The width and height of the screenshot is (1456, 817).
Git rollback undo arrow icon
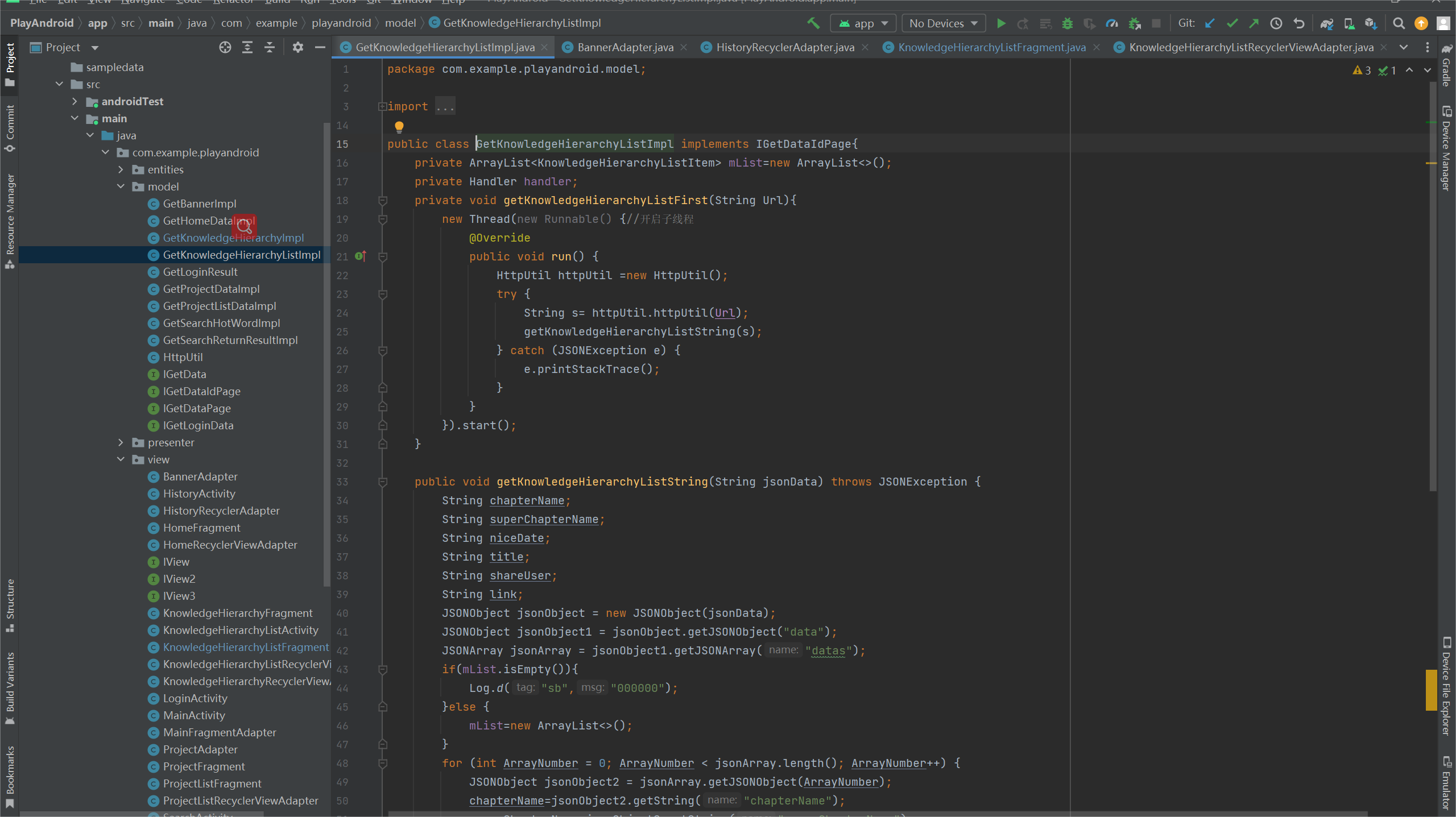1298,23
